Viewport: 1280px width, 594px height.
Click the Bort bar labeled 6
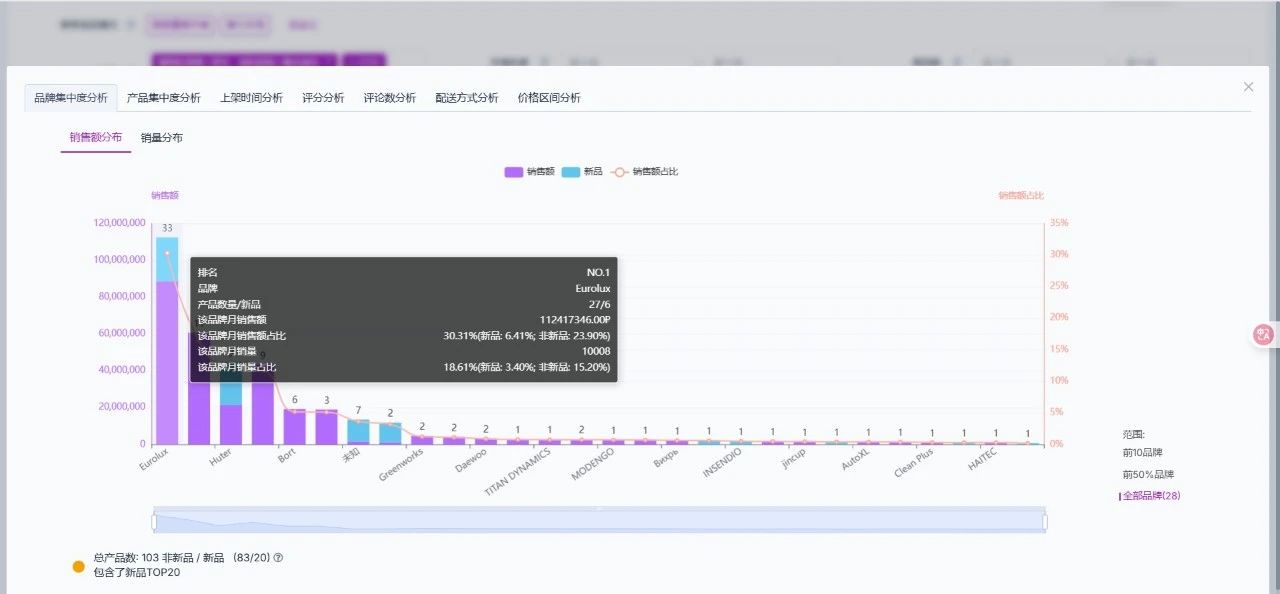click(x=294, y=427)
